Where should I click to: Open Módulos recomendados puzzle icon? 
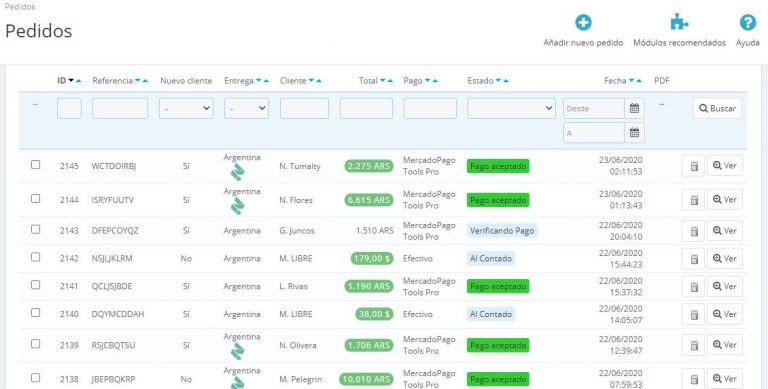pyautogui.click(x=679, y=23)
